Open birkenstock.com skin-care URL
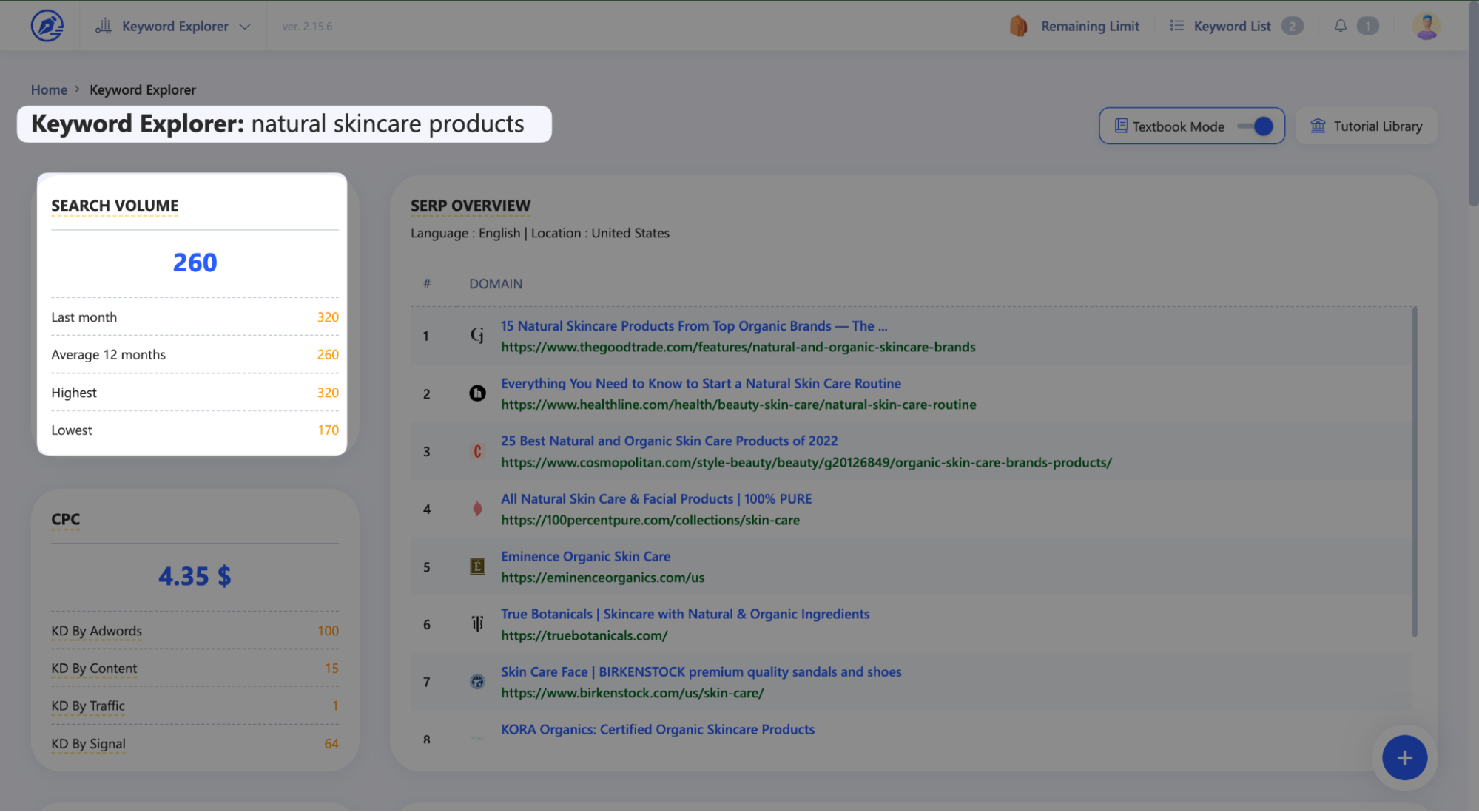This screenshot has width=1479, height=812. point(632,693)
